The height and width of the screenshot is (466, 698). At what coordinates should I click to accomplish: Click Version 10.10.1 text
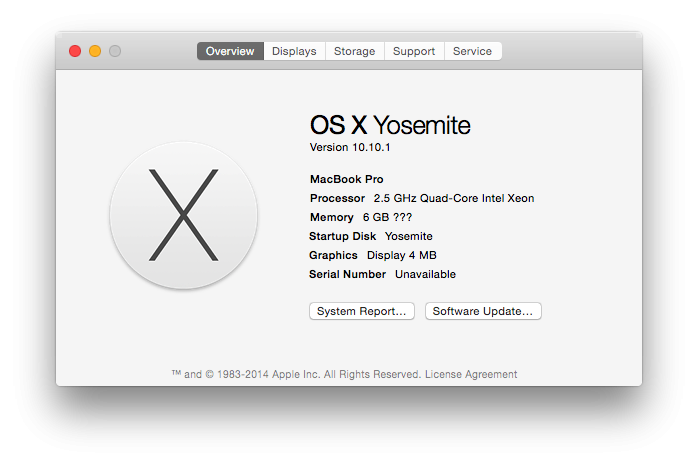350,147
